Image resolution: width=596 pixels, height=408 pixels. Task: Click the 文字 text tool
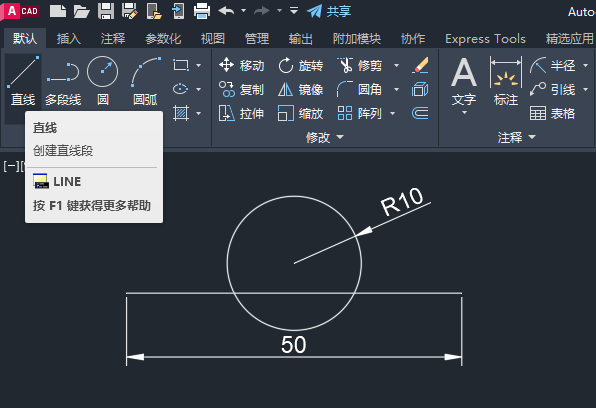464,86
